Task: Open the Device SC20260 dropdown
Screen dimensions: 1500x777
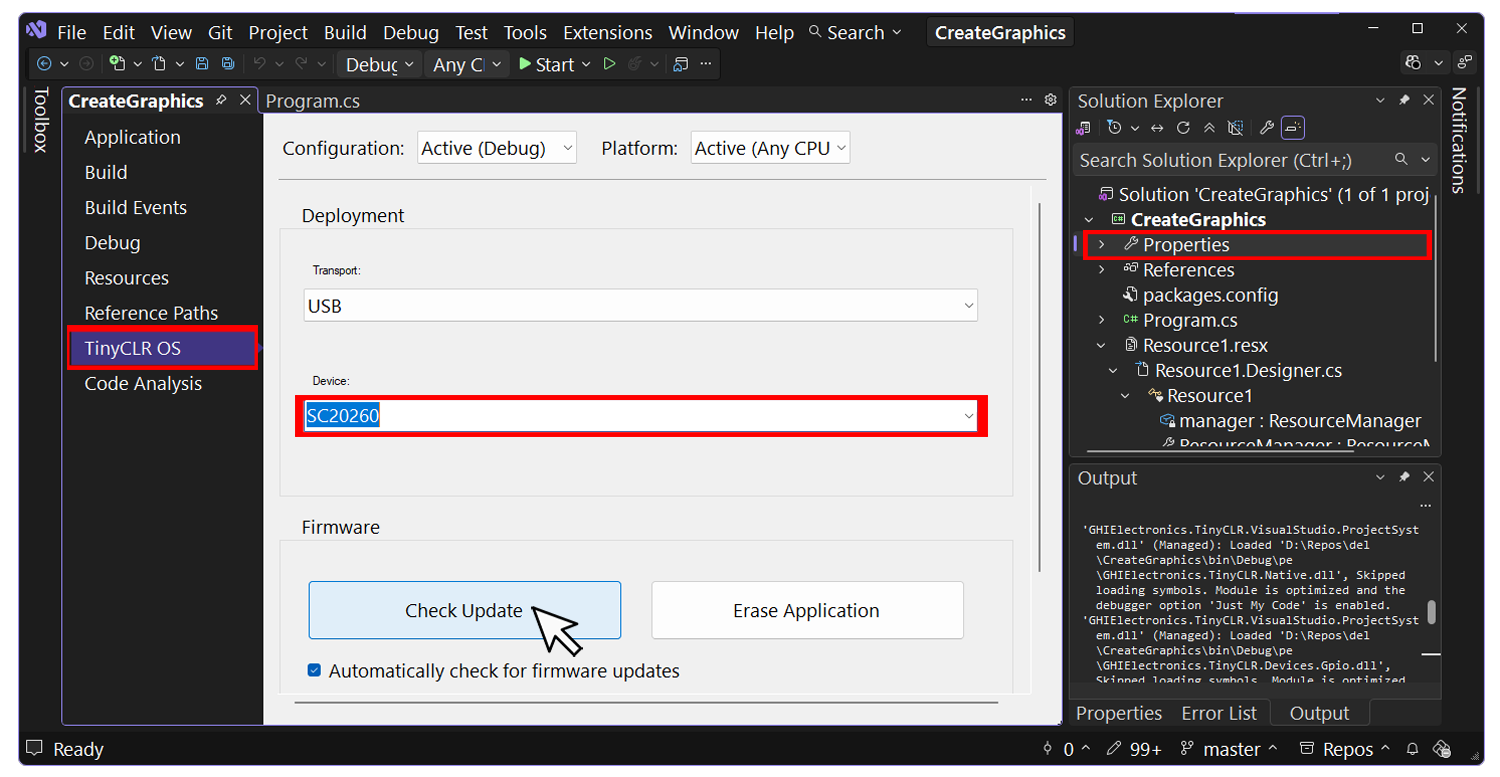Action: point(641,416)
